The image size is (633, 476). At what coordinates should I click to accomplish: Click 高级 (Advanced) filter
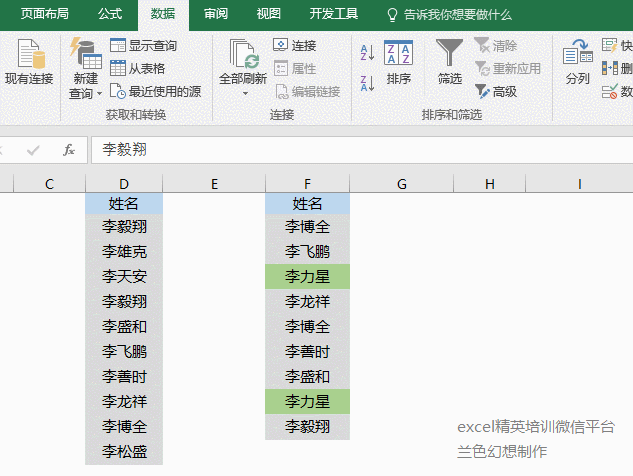pyautogui.click(x=496, y=91)
